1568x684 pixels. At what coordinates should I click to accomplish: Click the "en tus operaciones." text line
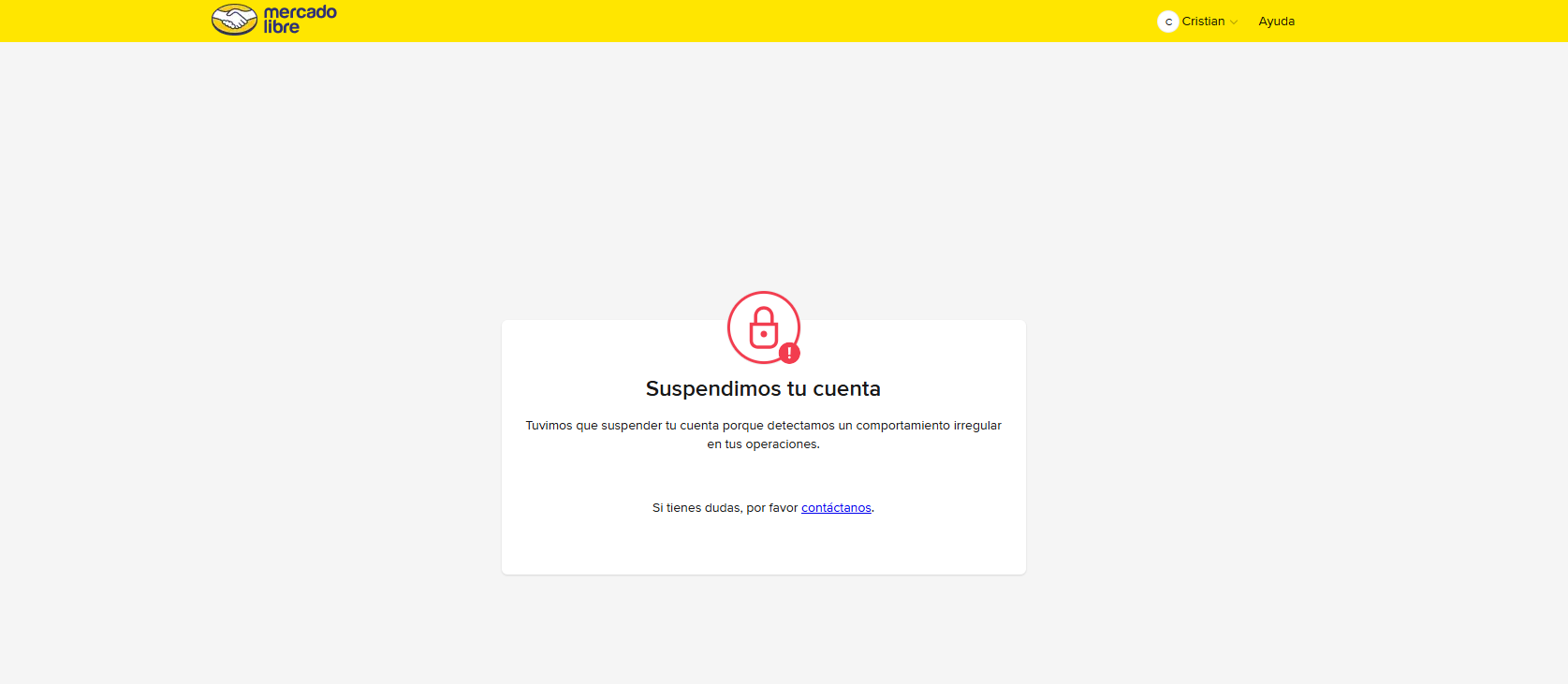coord(763,444)
